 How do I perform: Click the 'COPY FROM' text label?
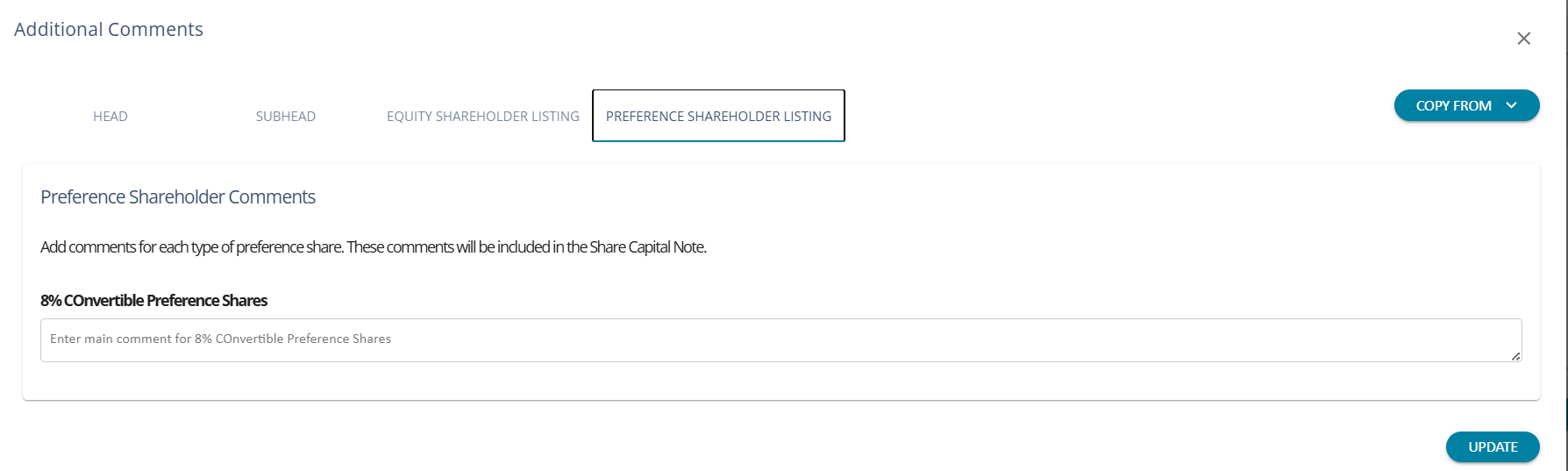click(1453, 106)
